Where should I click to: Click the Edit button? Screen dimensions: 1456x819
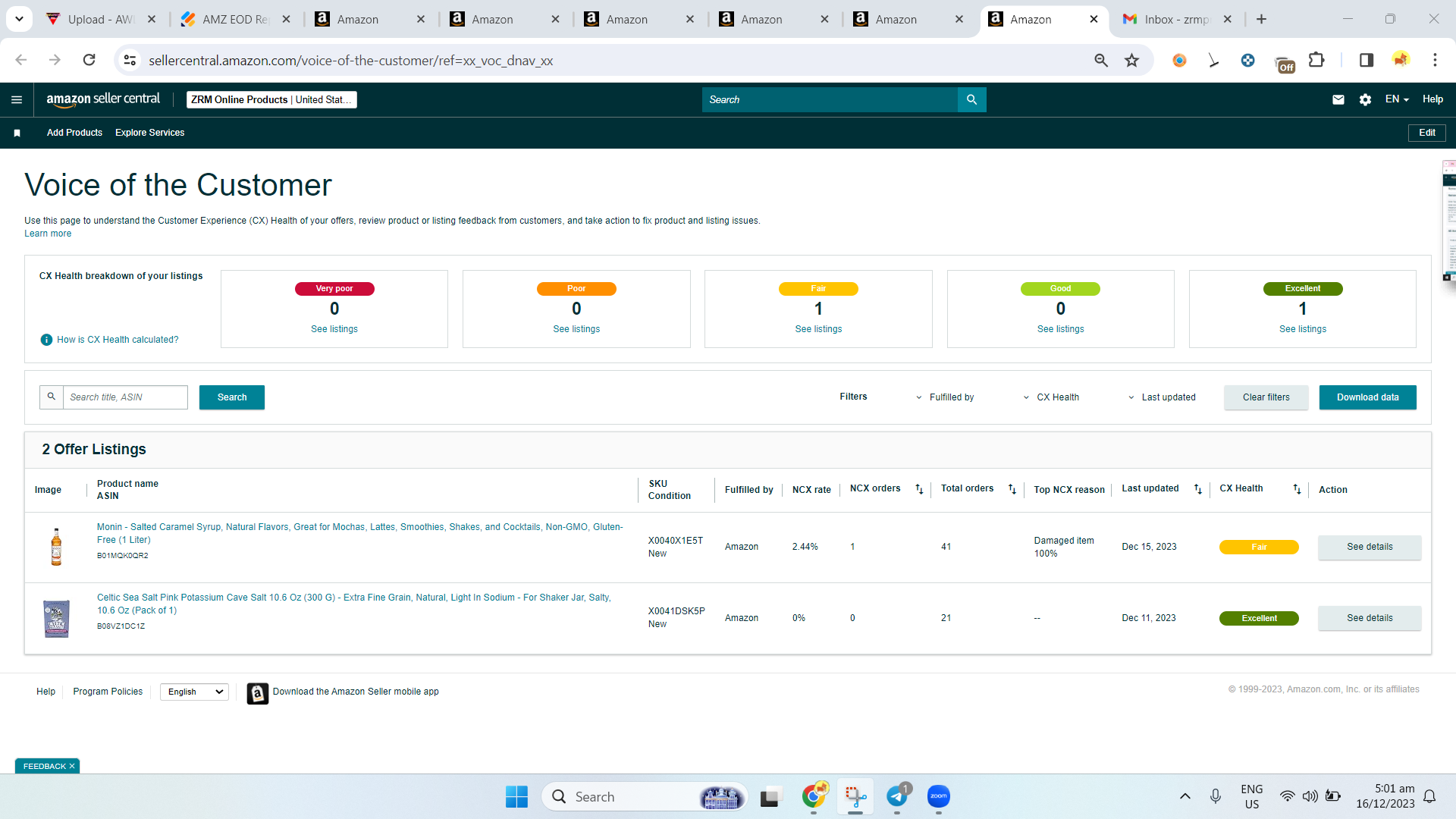pyautogui.click(x=1426, y=133)
